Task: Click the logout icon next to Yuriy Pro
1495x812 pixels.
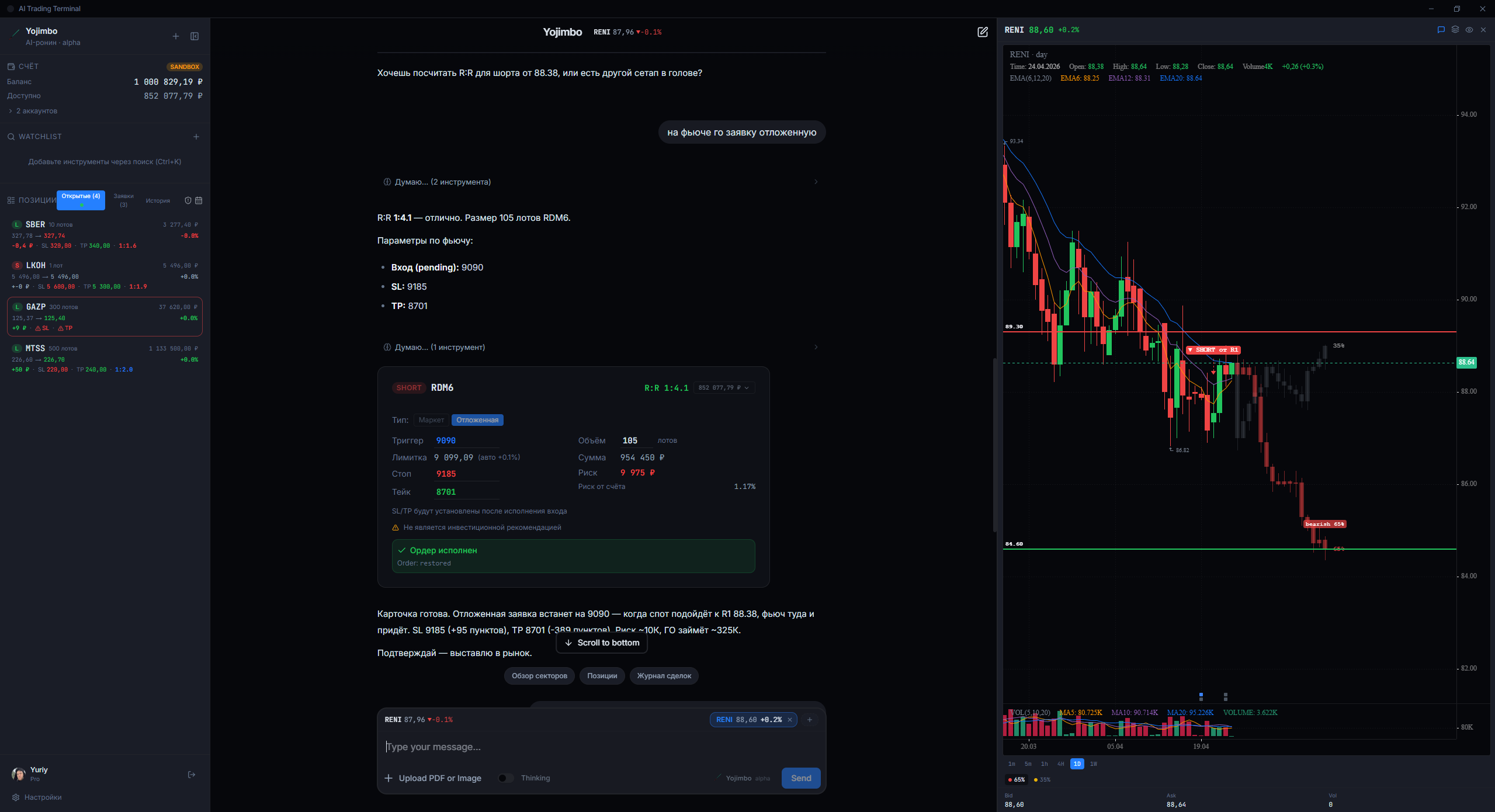Action: click(191, 774)
